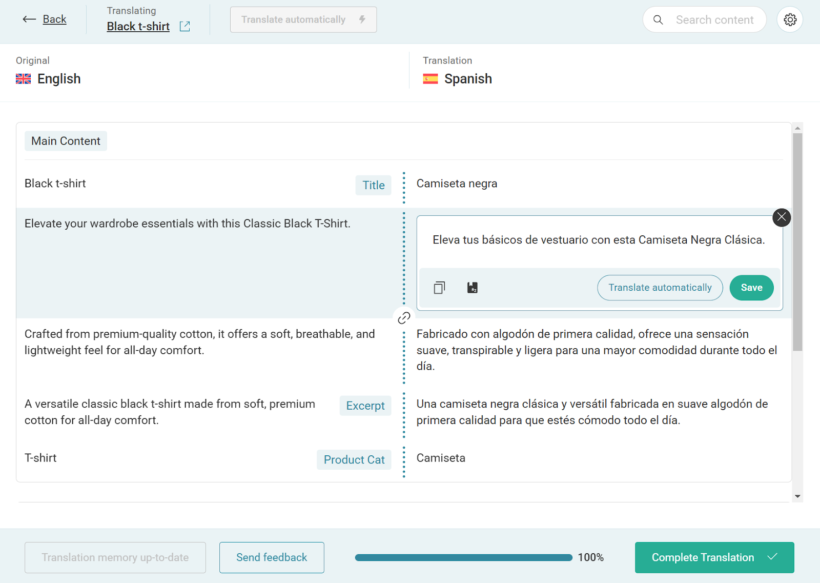Focus the Search content field
The image size is (820, 583).
pyautogui.click(x=704, y=20)
